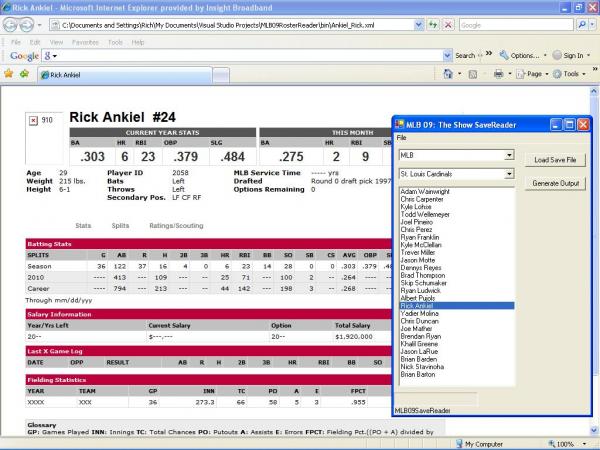Click the Favorites star icon
Screen dimensions: 600x450
coord(9,73)
